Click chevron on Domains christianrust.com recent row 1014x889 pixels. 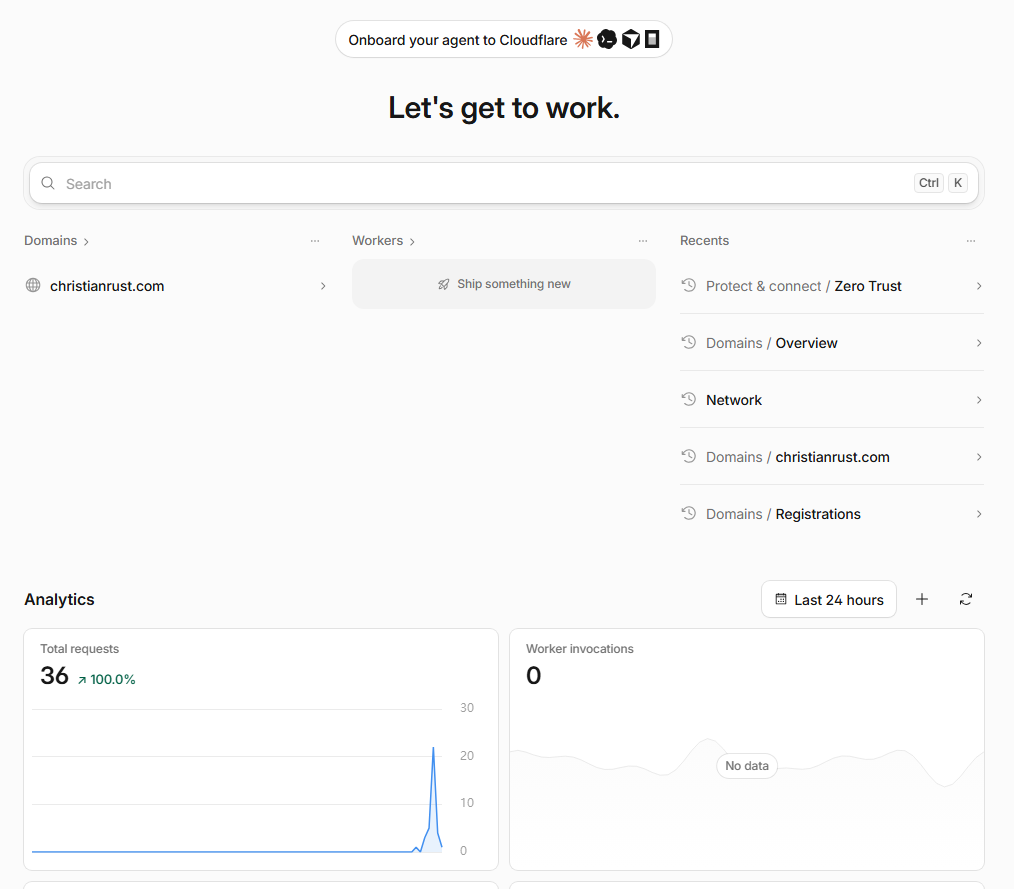[978, 456]
